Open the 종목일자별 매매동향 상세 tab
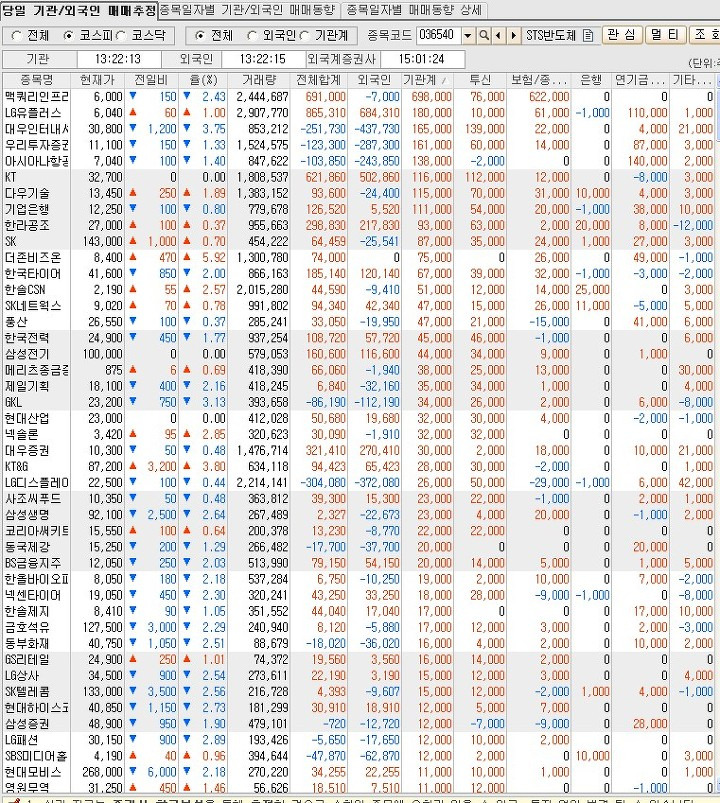Image resolution: width=720 pixels, height=803 pixels. tap(414, 10)
